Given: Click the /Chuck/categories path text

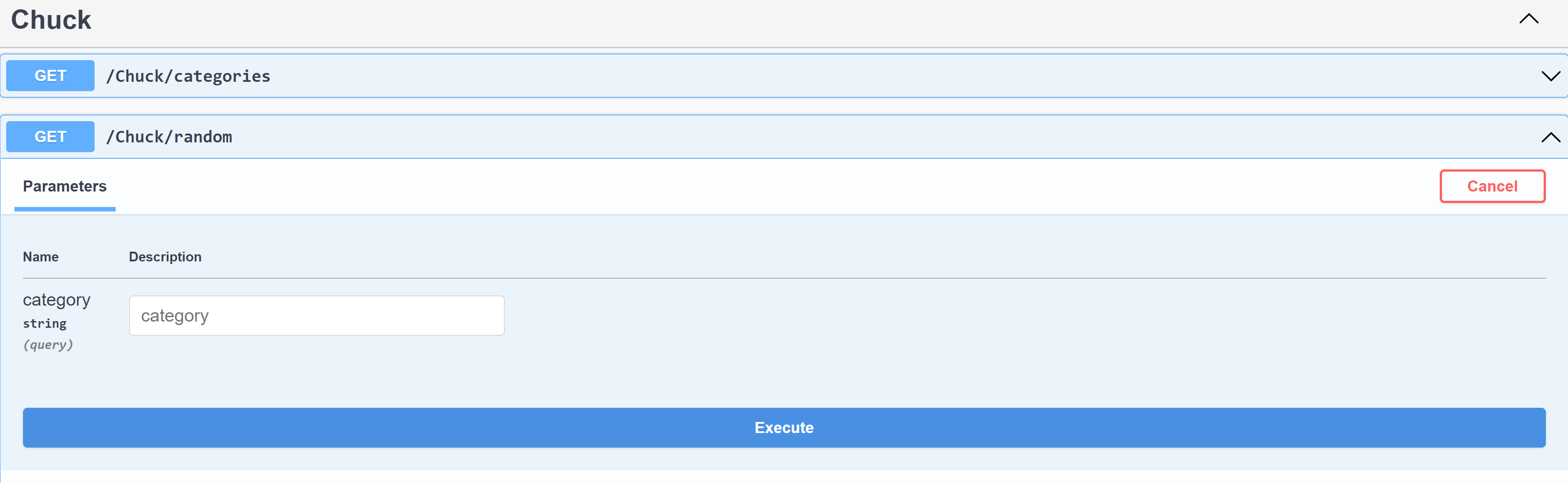Looking at the screenshot, I should (188, 76).
